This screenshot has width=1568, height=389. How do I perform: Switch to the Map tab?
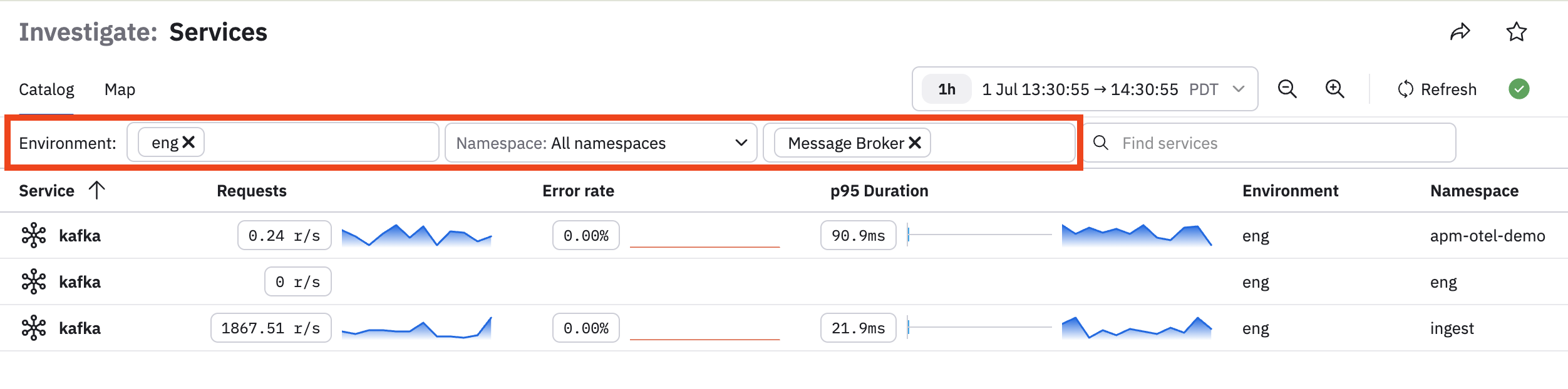click(x=120, y=89)
